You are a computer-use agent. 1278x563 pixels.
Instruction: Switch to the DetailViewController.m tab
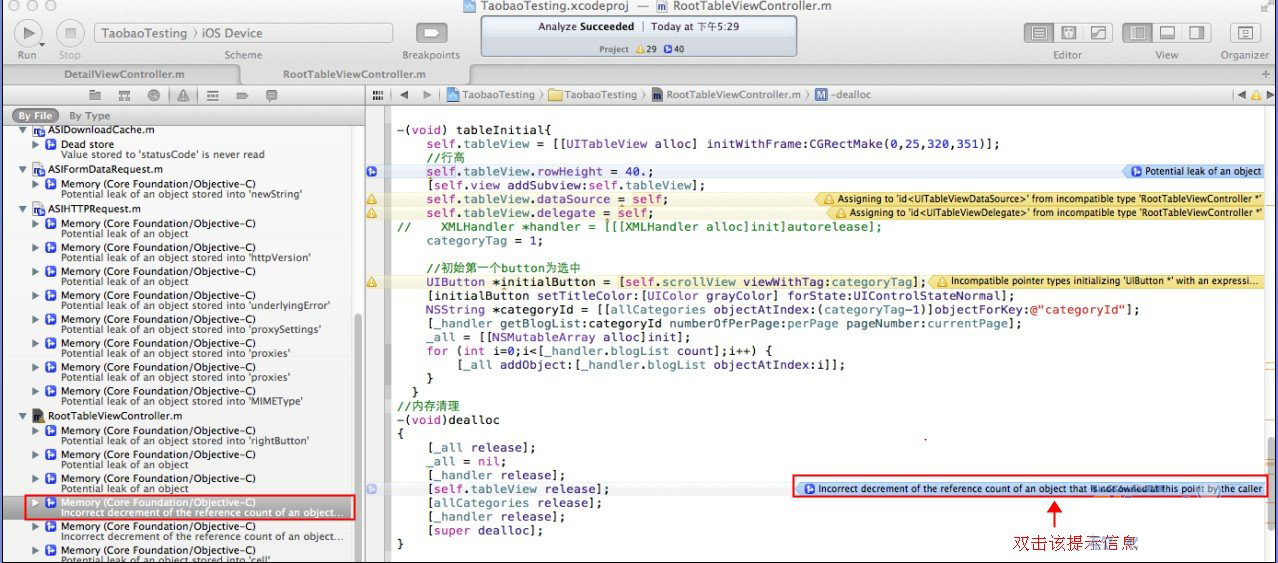124,74
